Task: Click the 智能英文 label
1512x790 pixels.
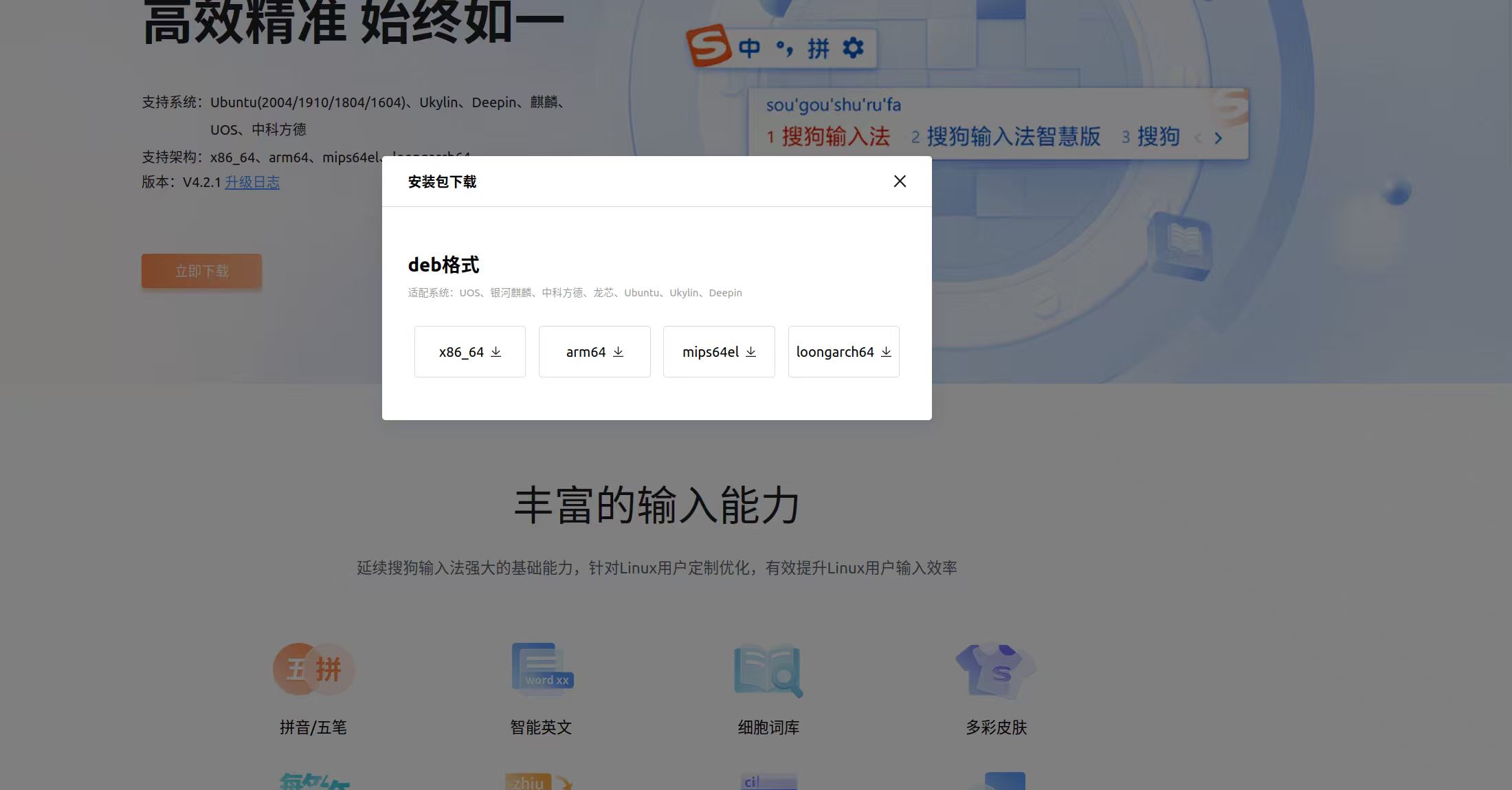Action: (x=541, y=727)
